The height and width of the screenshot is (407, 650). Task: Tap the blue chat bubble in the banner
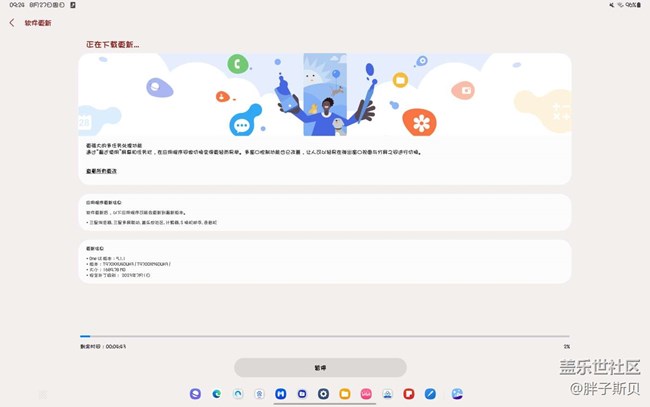point(240,125)
